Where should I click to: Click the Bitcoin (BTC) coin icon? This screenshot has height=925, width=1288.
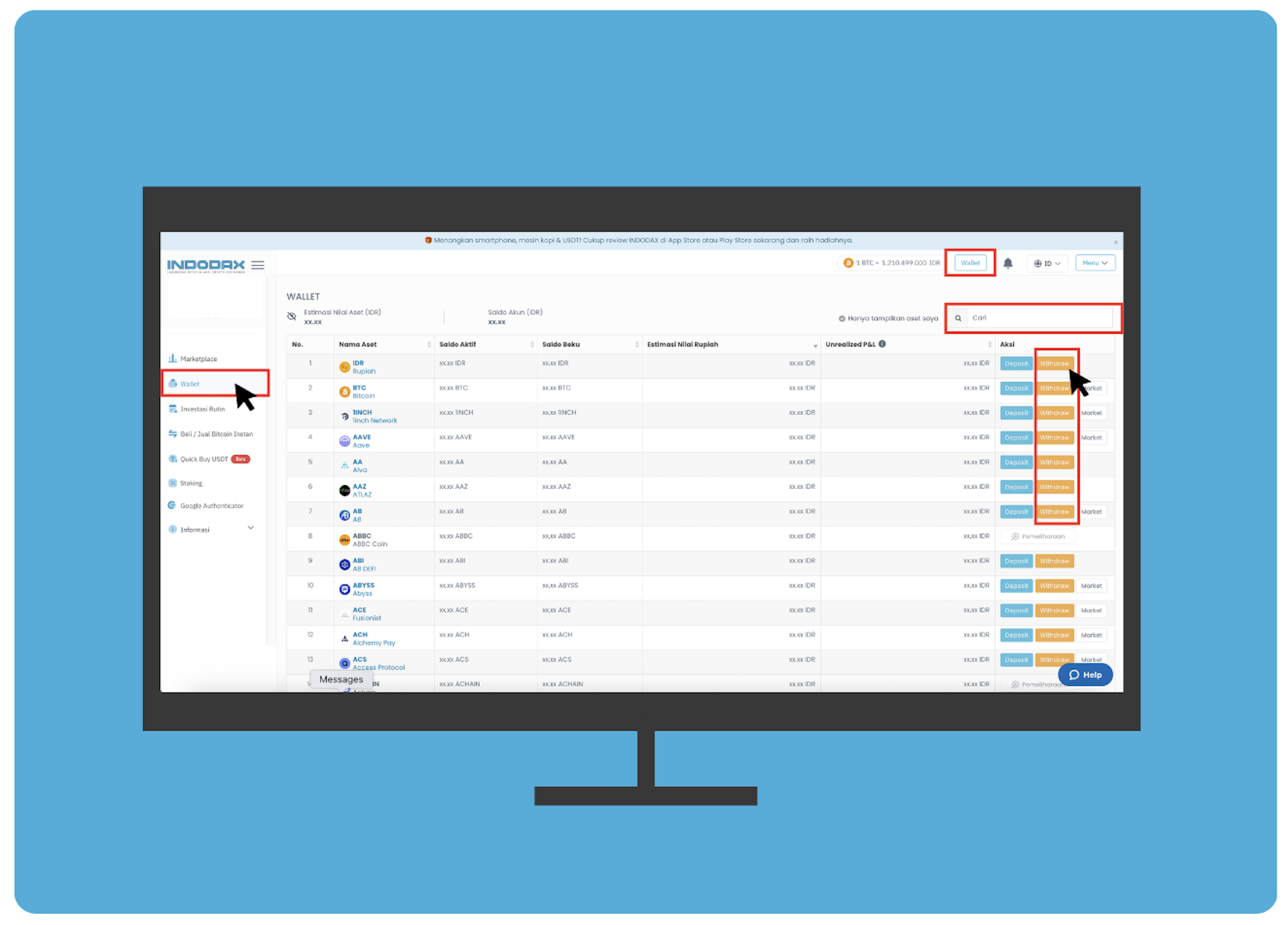pyautogui.click(x=344, y=392)
